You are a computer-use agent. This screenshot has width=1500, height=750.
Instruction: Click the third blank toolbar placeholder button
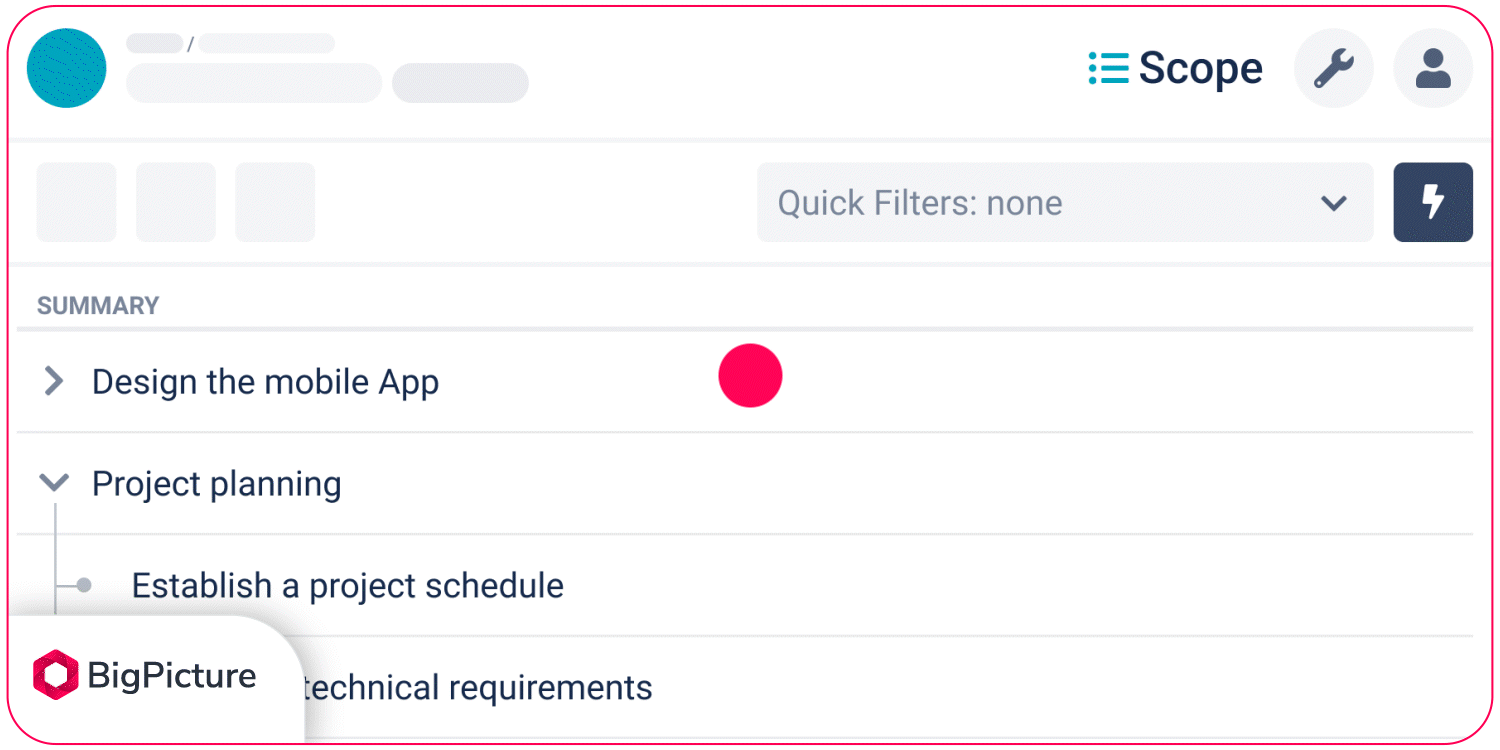[275, 202]
